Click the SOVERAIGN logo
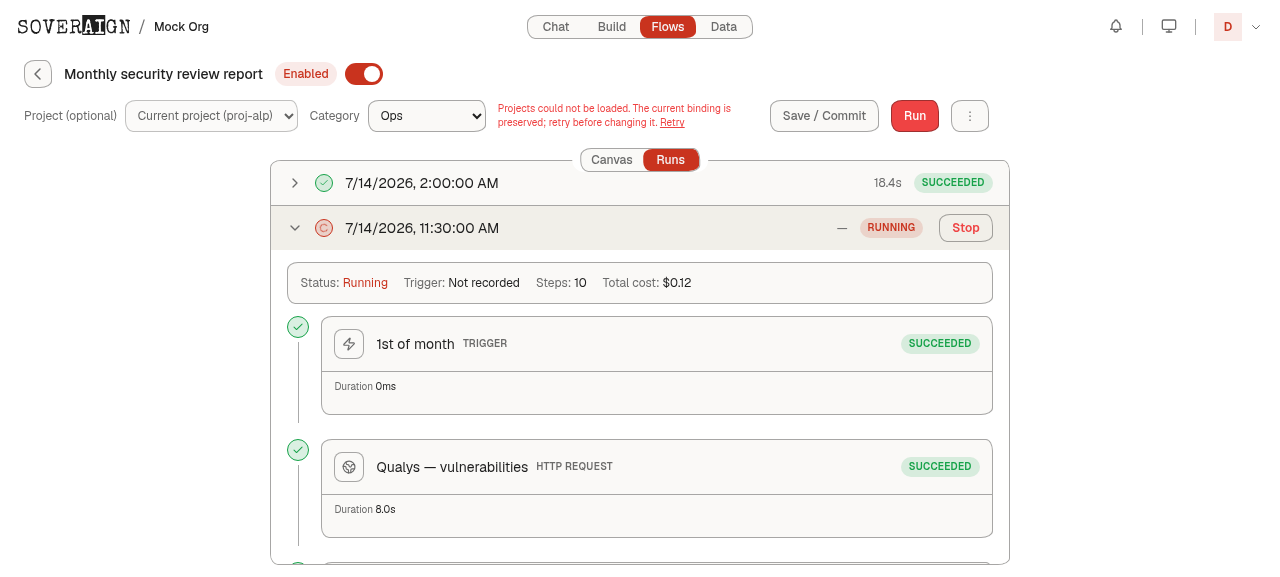This screenshot has height=577, width=1280. 74,27
